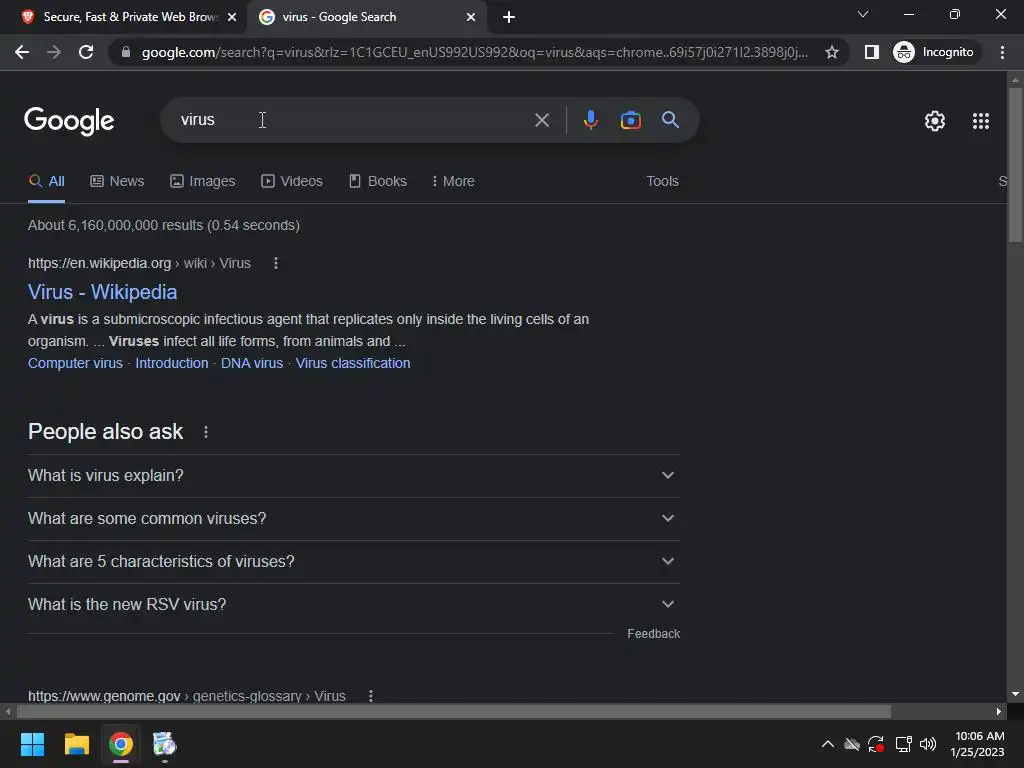Click the horizontal scrollbar thumb
Image resolution: width=1024 pixels, height=768 pixels.
[x=454, y=711]
